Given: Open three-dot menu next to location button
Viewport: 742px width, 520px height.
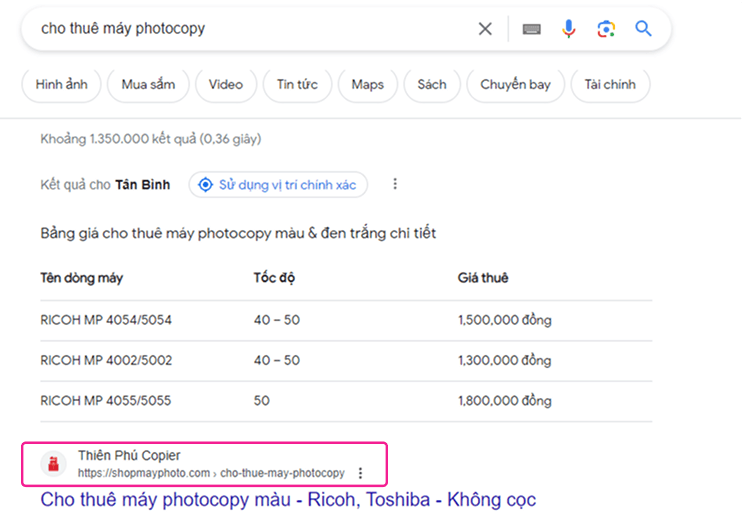Looking at the screenshot, I should click(x=395, y=184).
